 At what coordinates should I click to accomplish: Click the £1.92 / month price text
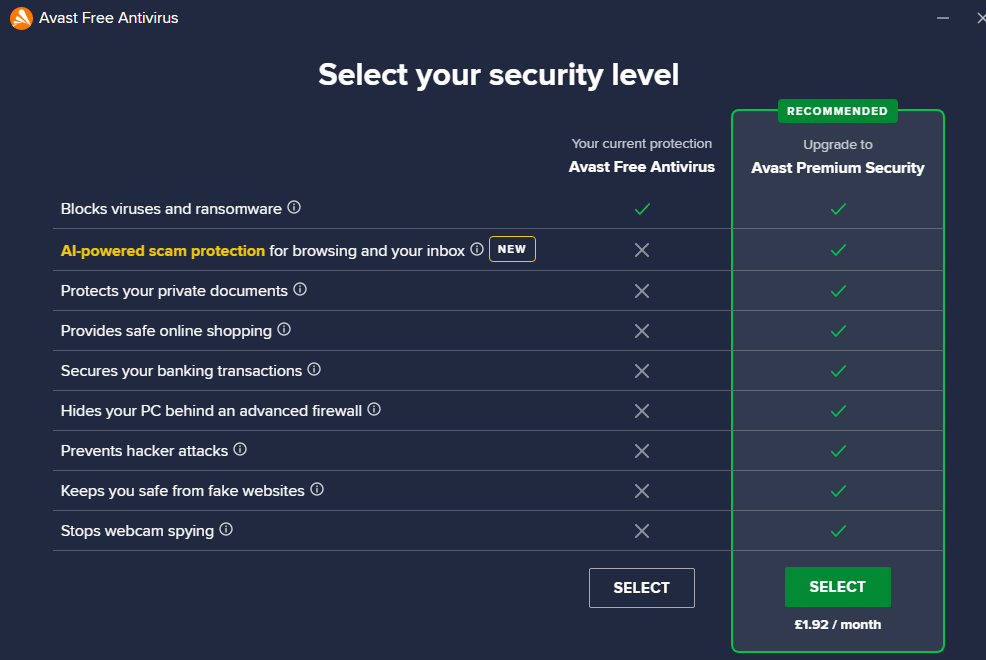(x=838, y=625)
